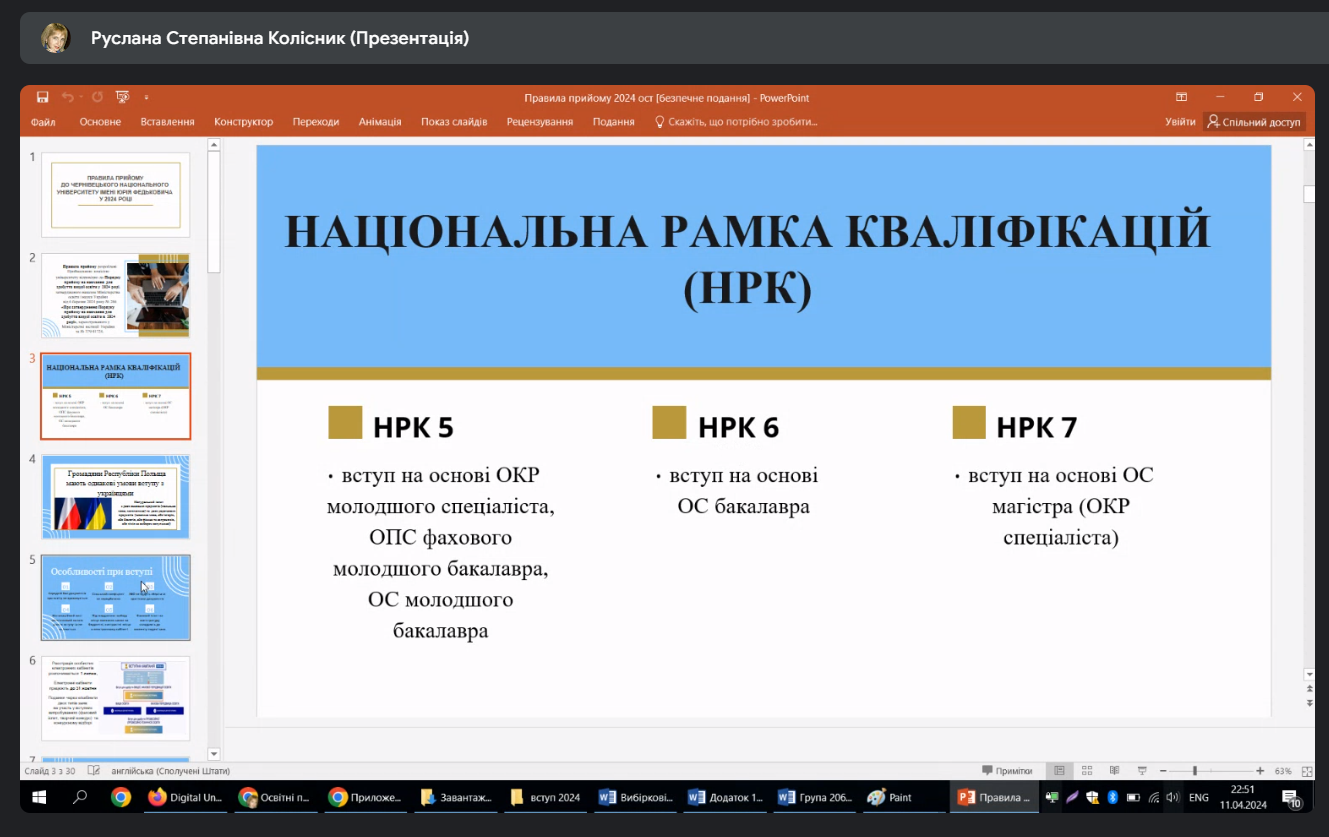The height and width of the screenshot is (837, 1329).
Task: Open Ribbon Display Options icon
Action: tap(1181, 97)
